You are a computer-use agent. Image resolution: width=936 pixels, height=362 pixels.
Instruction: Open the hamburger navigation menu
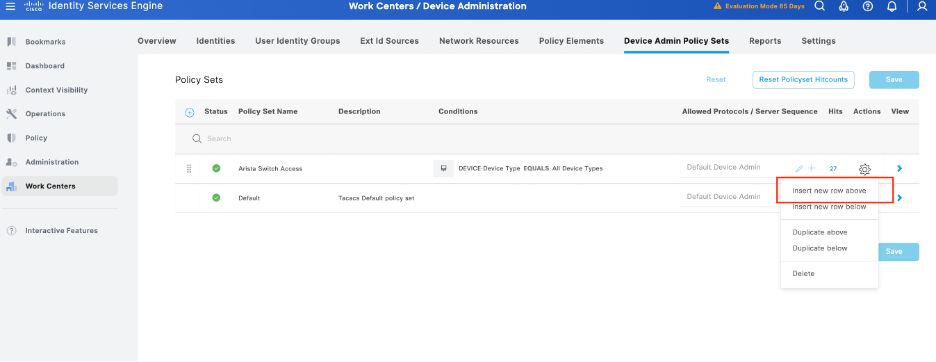tap(10, 7)
